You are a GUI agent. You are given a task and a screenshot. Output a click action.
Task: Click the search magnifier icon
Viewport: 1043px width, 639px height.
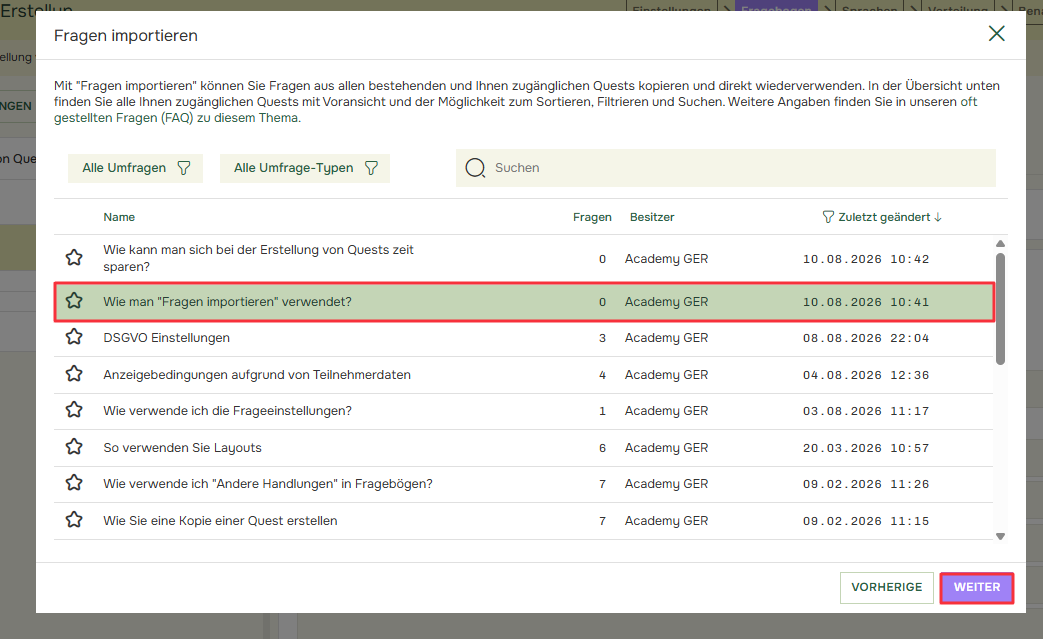pos(475,168)
